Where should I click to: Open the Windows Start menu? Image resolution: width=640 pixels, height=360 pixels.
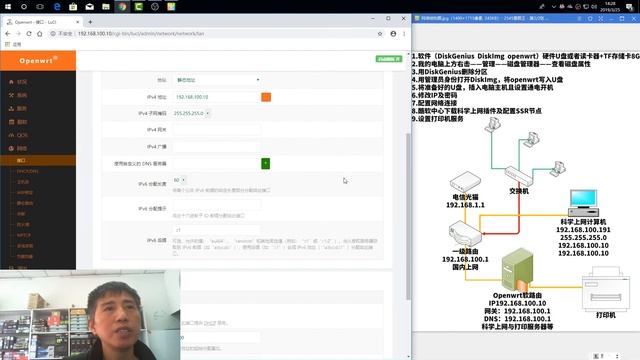coord(8,7)
